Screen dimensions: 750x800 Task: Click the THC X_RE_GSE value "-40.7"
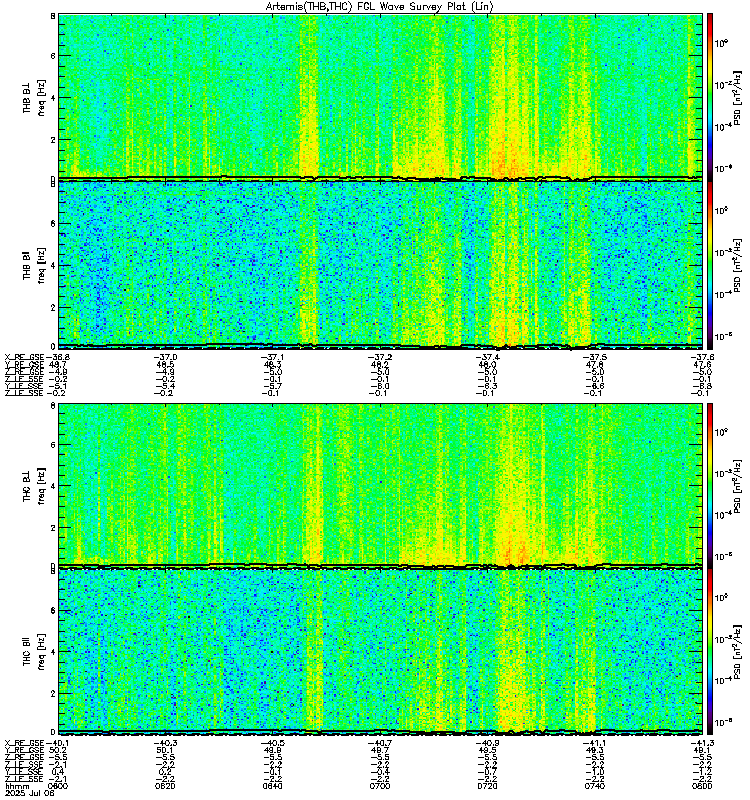point(380,743)
